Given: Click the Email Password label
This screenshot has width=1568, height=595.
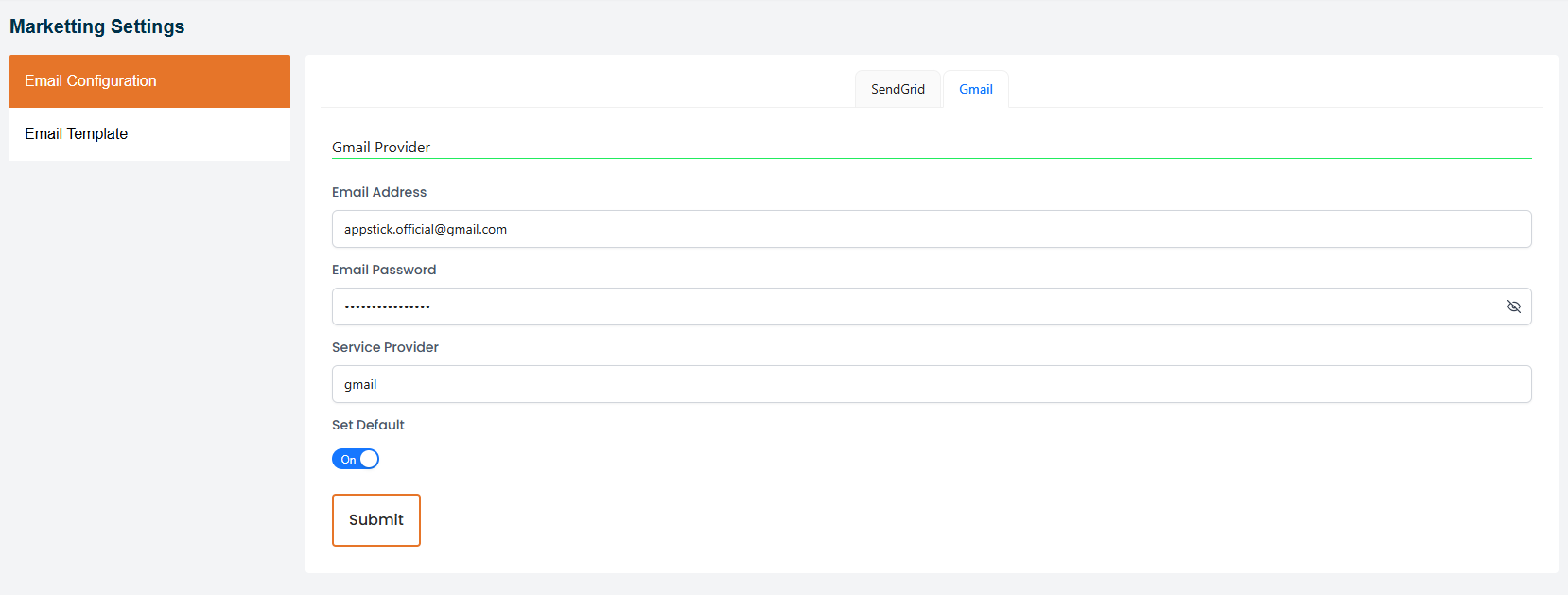Looking at the screenshot, I should (x=384, y=270).
